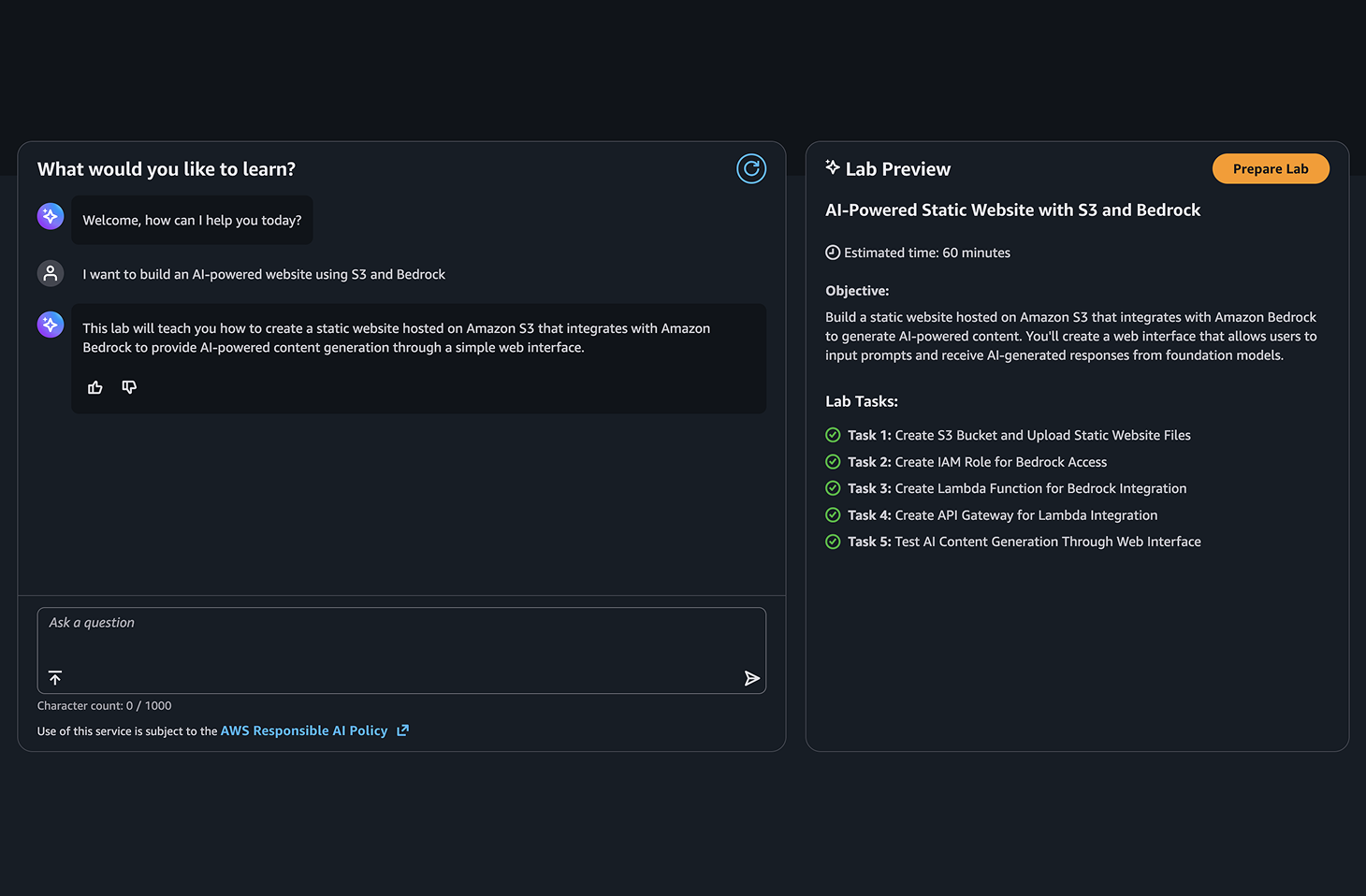Click the clock icon beside Estimated time

tap(833, 253)
